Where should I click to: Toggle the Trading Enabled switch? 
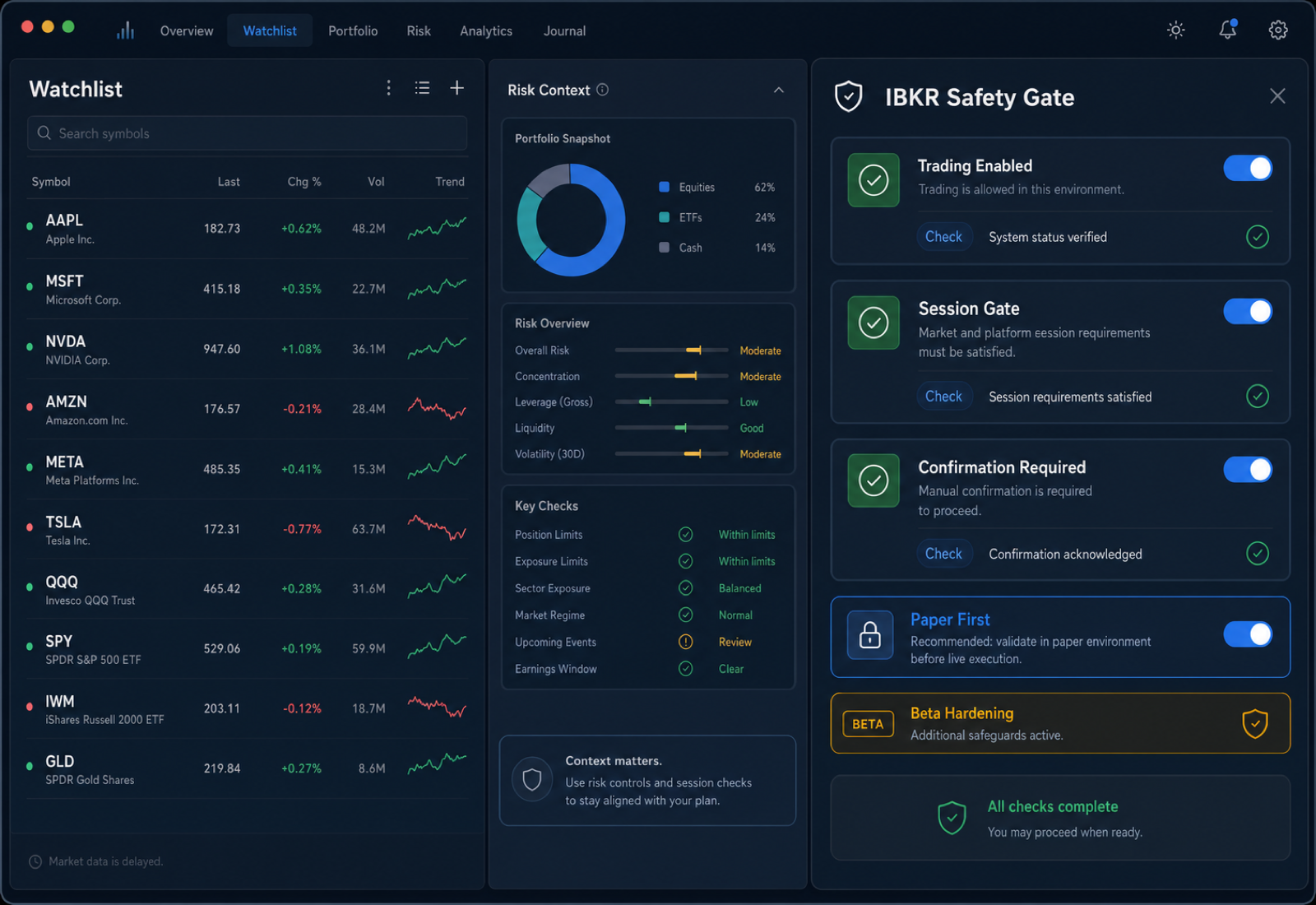pyautogui.click(x=1248, y=168)
